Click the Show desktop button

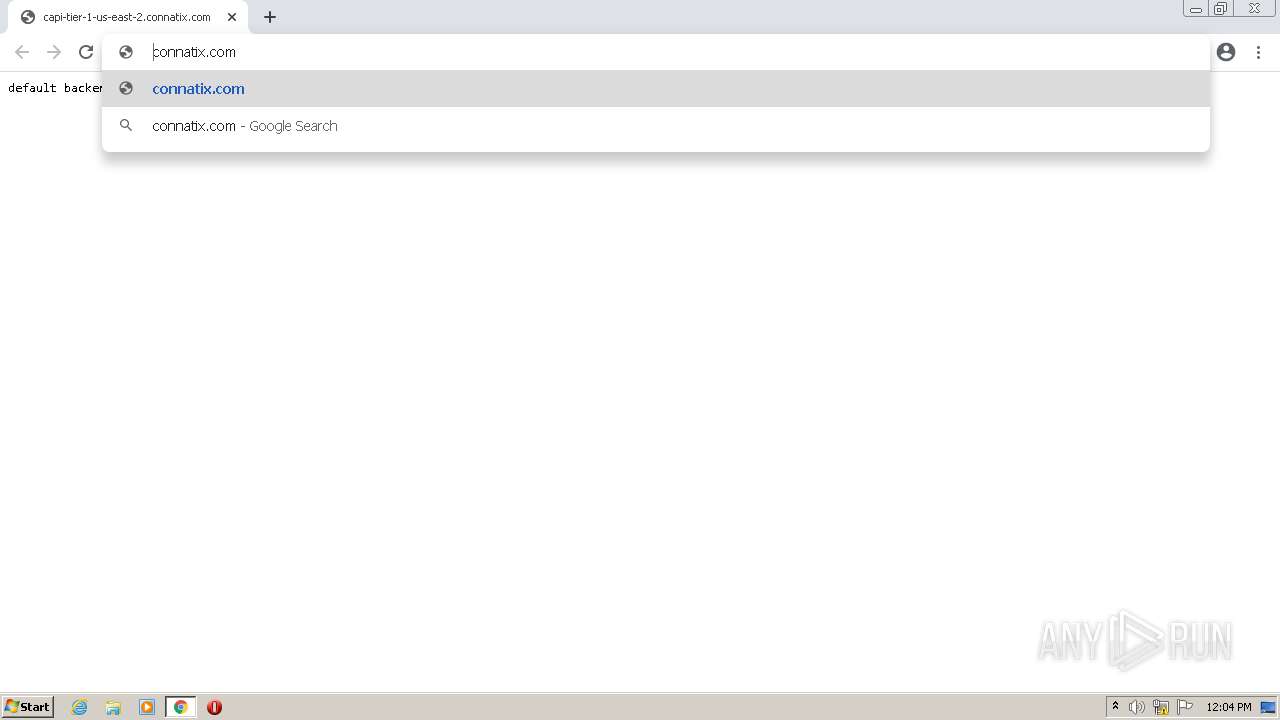tap(1268, 707)
